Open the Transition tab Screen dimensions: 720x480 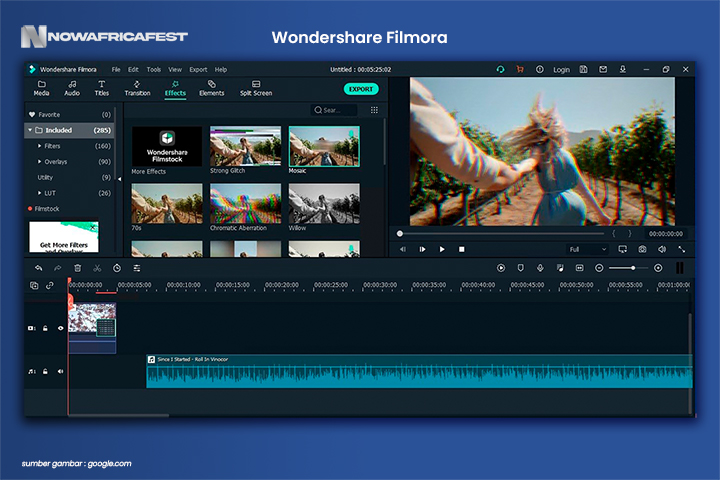(137, 88)
